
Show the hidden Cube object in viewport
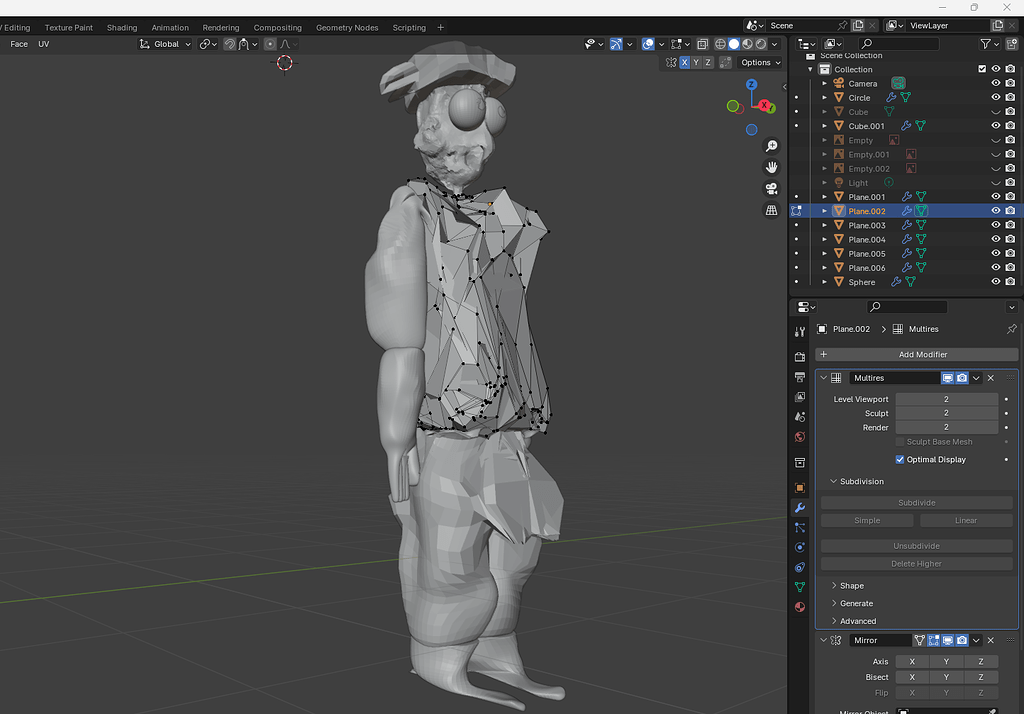tap(996, 112)
